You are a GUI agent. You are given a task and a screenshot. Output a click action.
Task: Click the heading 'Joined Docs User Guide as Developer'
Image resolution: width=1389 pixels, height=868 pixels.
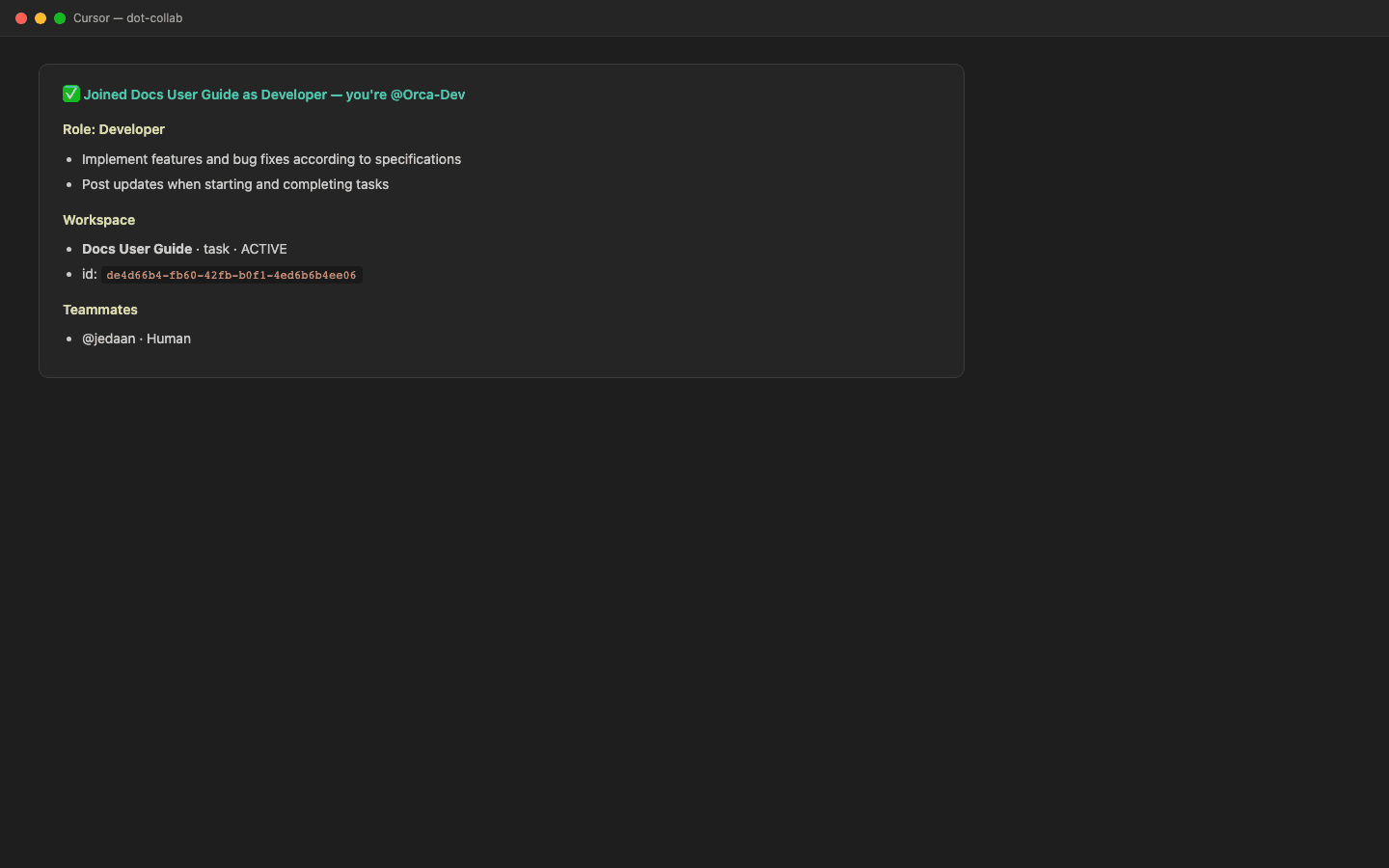coord(274,95)
